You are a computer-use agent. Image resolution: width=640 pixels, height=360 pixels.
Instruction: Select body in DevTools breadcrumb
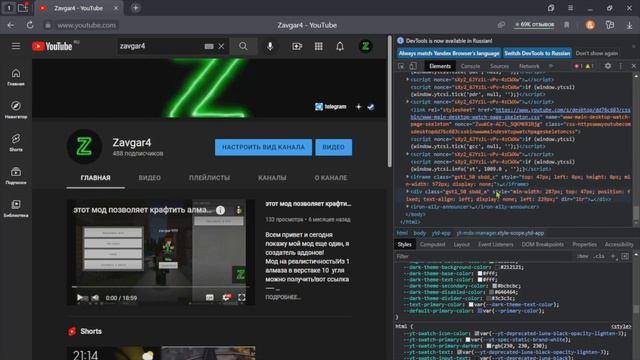tap(419, 233)
